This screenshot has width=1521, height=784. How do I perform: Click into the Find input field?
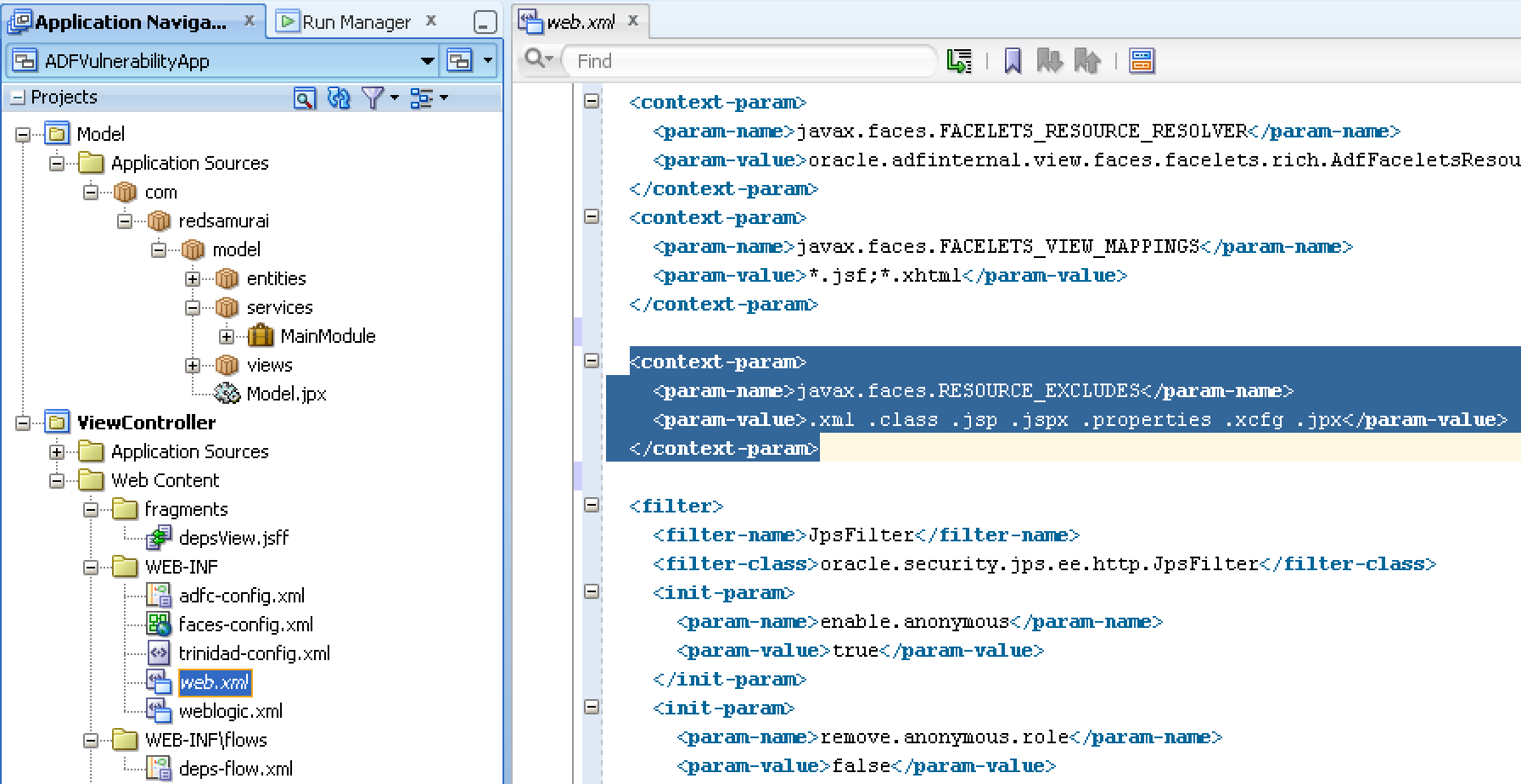coord(751,60)
